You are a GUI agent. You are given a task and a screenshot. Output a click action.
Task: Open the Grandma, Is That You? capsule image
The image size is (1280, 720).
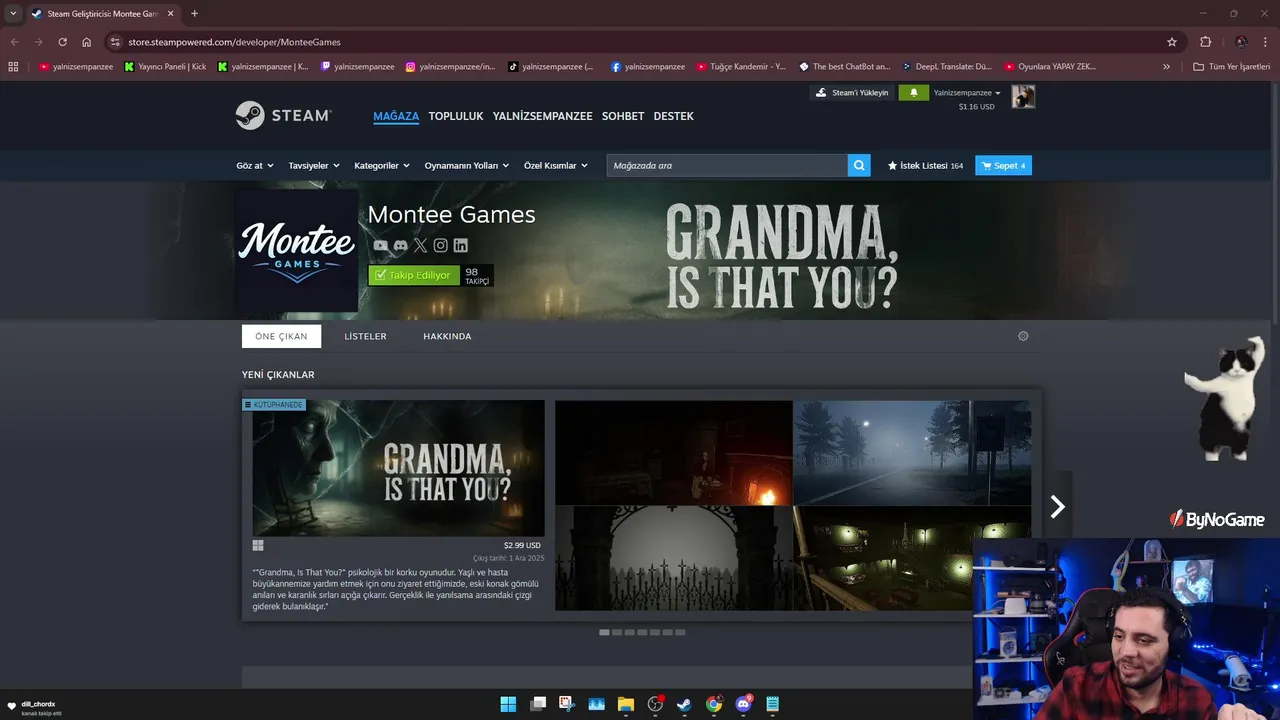398,468
